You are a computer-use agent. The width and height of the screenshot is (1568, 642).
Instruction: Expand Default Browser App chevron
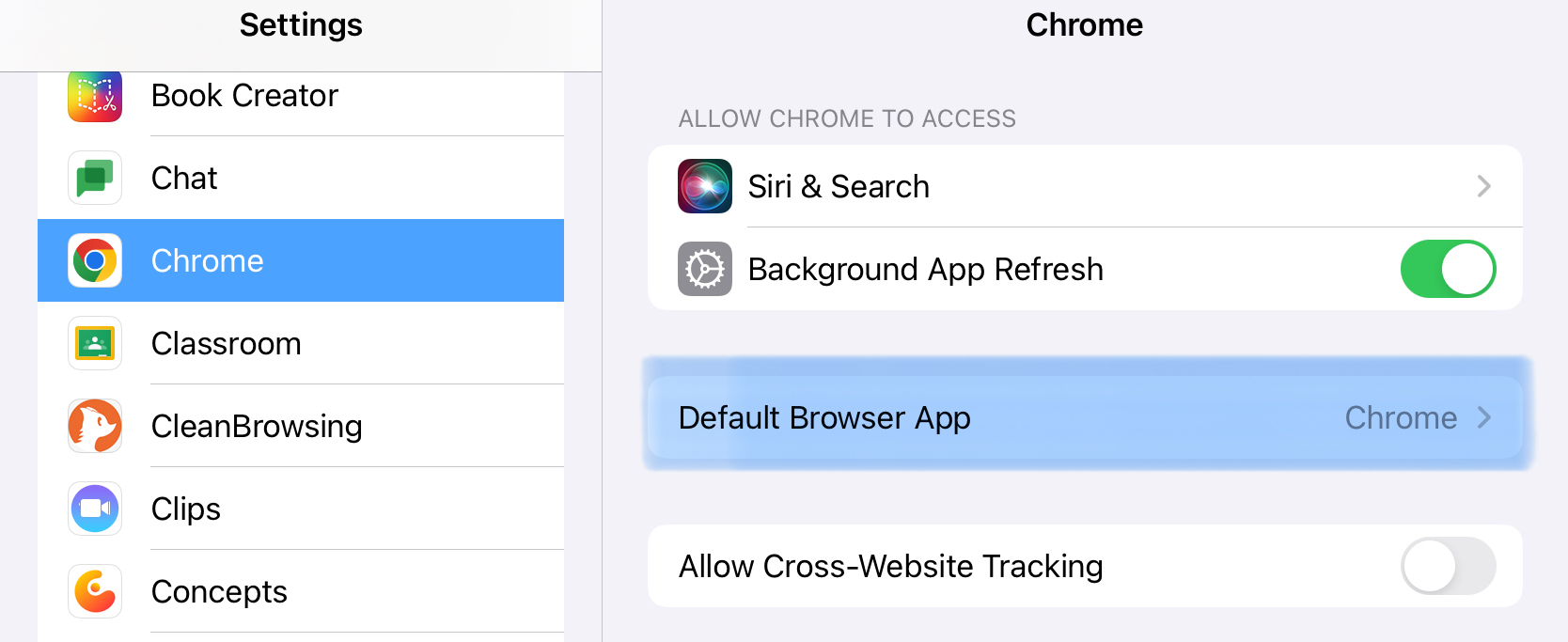click(x=1483, y=417)
